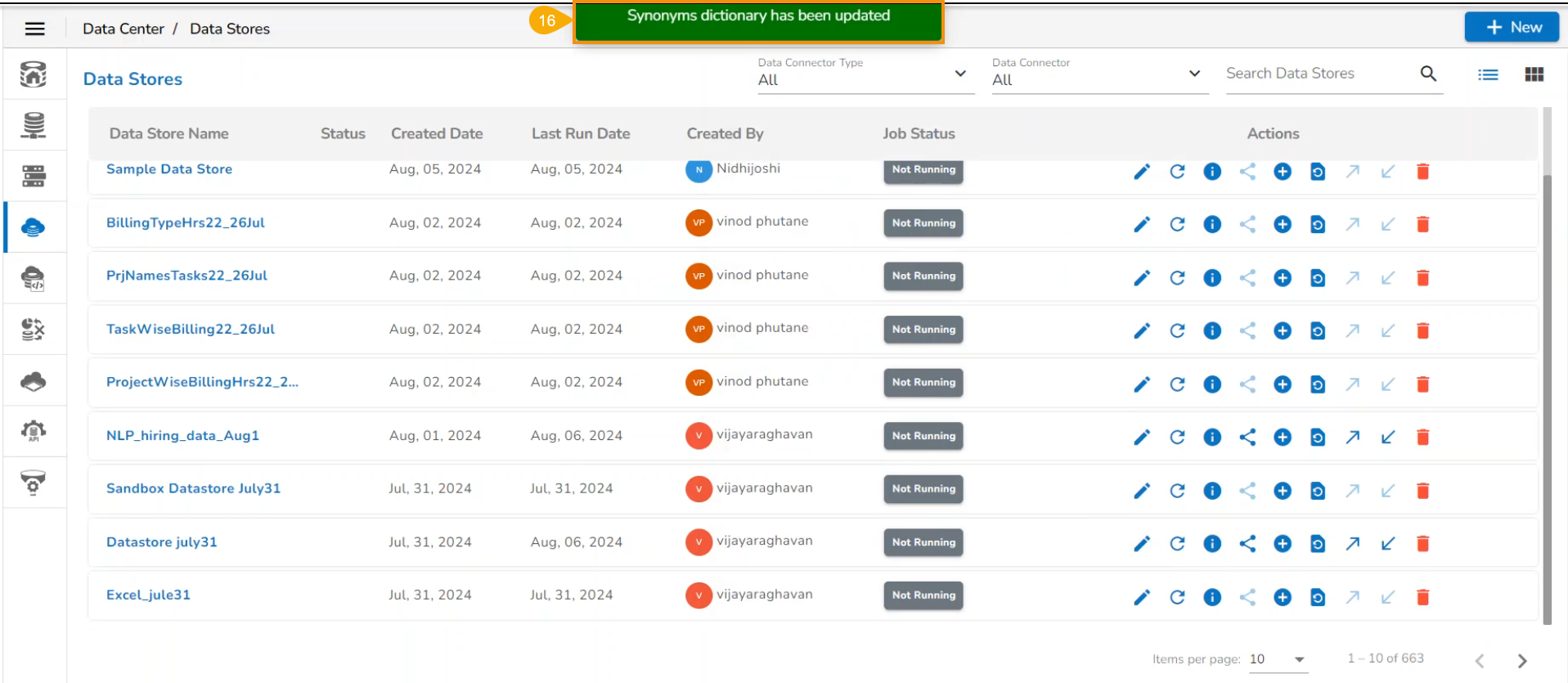Switch to list view
This screenshot has width=1568, height=683.
[1488, 74]
